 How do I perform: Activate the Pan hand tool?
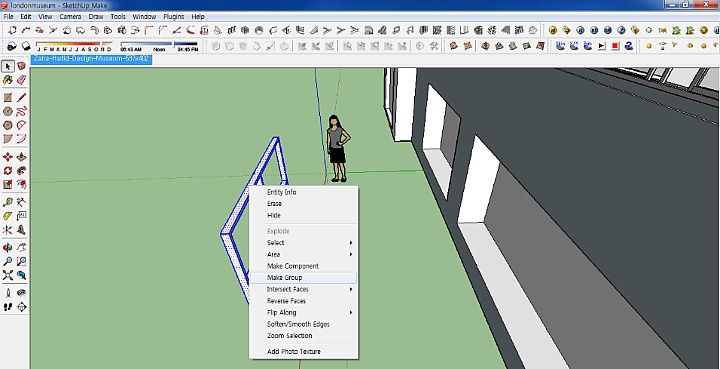point(22,248)
